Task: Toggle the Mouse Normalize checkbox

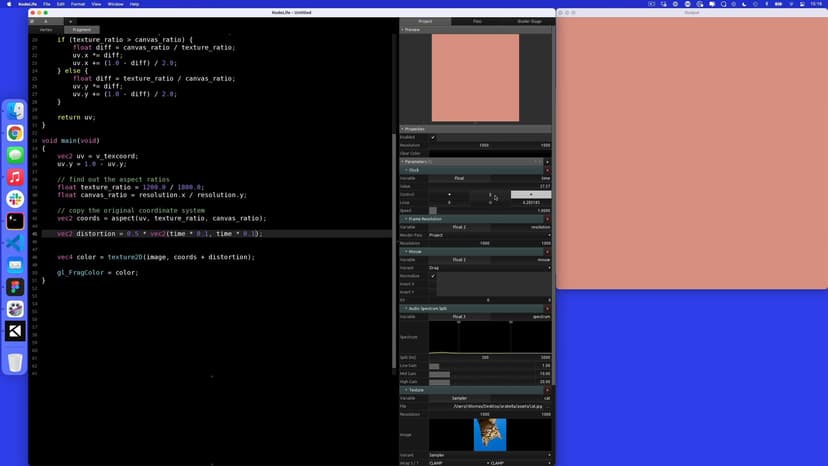Action: pyautogui.click(x=433, y=276)
